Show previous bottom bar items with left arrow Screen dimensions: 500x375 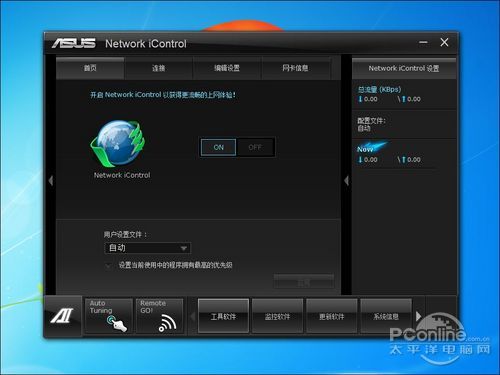coord(192,316)
